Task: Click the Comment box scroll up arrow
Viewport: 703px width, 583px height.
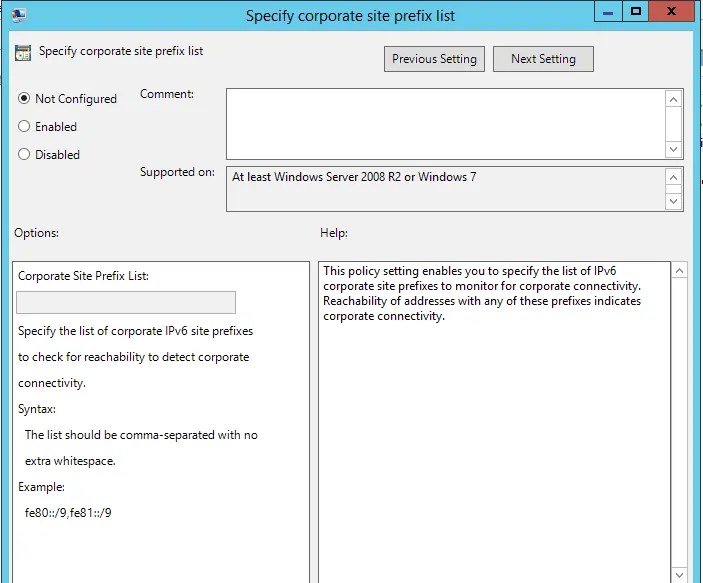Action: [x=673, y=99]
